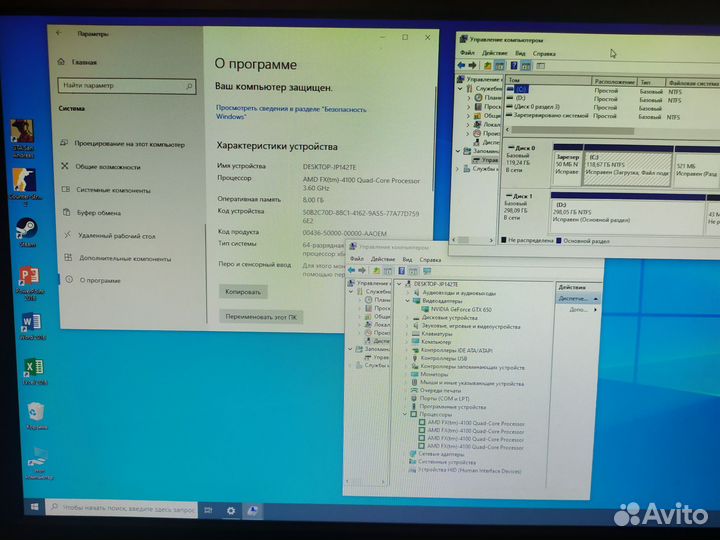Expand Дисковые устройства category
Screen dimensions: 720x540
407,318
